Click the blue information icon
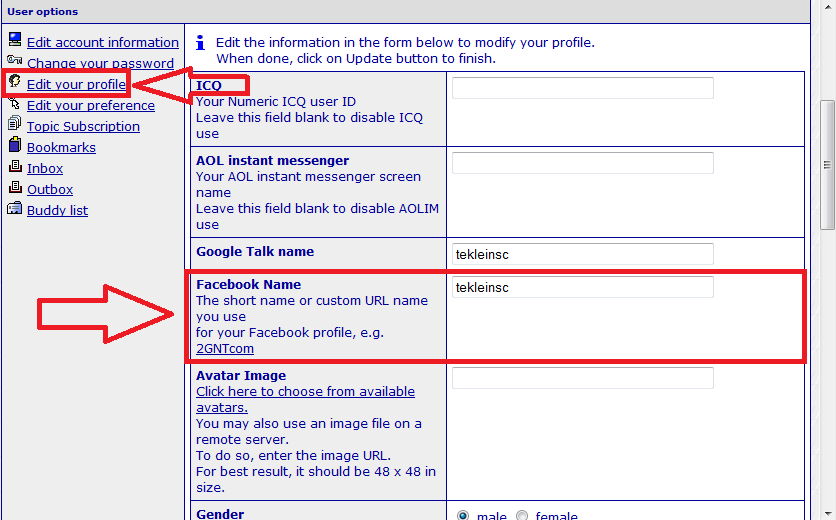Image resolution: width=836 pixels, height=520 pixels. tap(200, 43)
